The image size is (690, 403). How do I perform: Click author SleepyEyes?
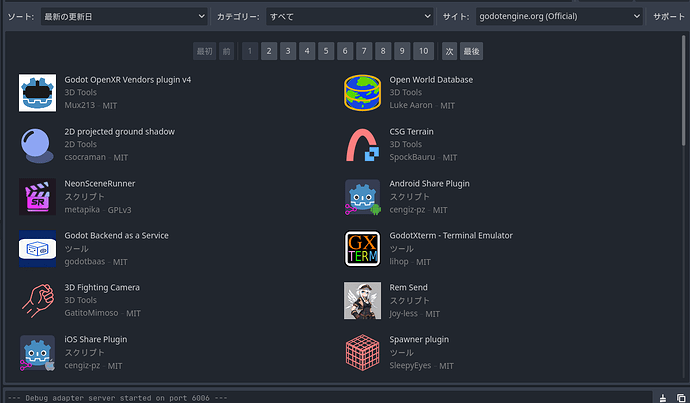(411, 366)
